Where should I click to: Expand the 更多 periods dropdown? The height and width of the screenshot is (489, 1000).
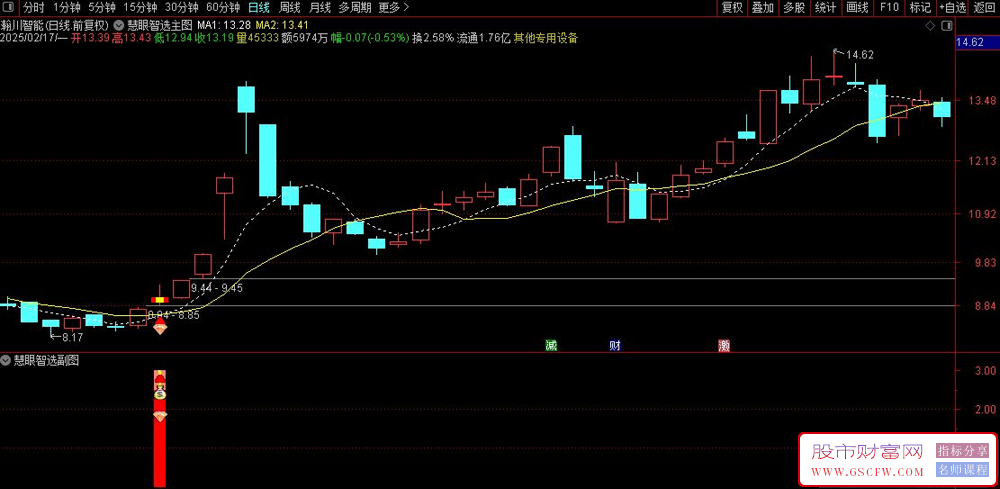pyautogui.click(x=393, y=8)
